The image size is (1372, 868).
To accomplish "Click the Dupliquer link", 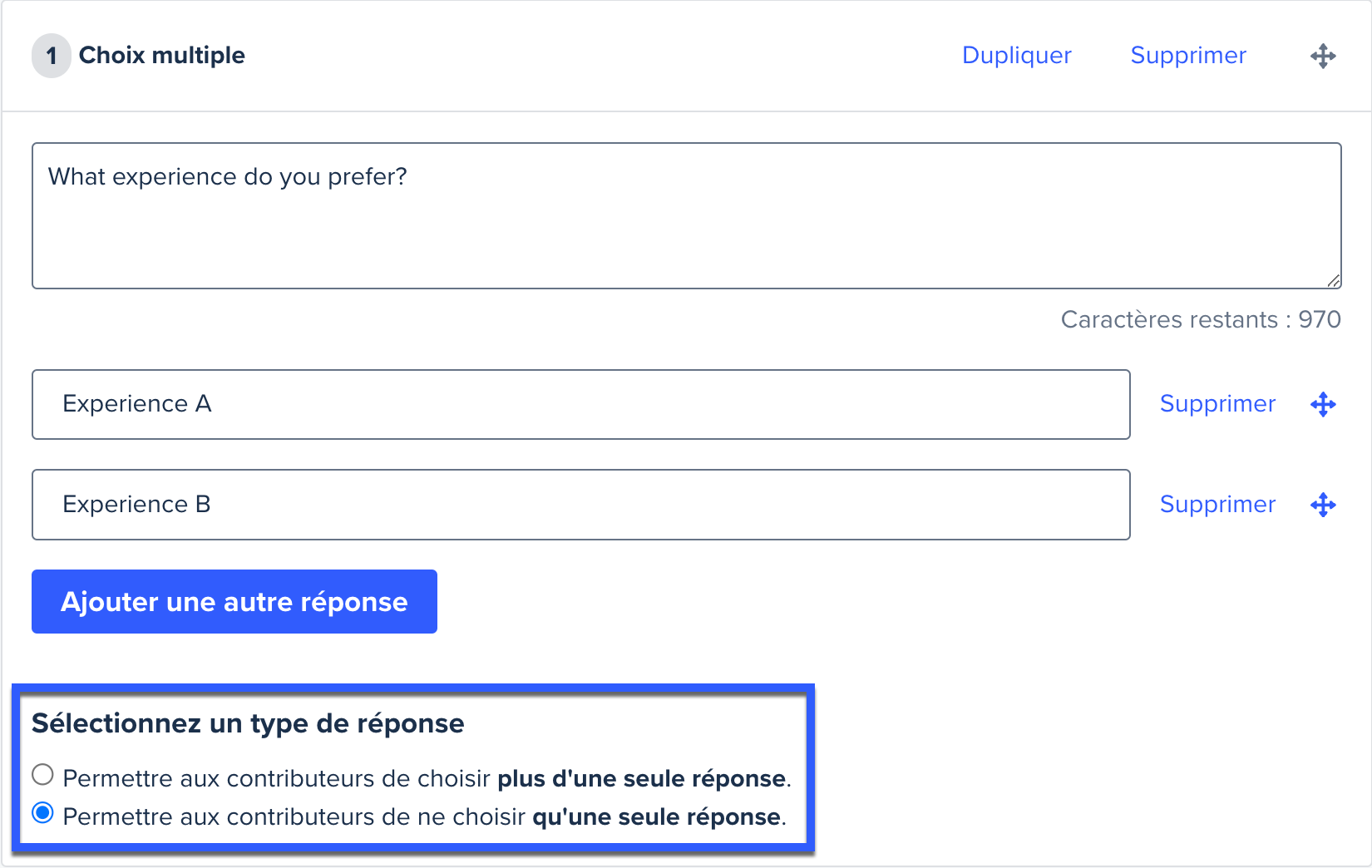I will pos(1016,55).
